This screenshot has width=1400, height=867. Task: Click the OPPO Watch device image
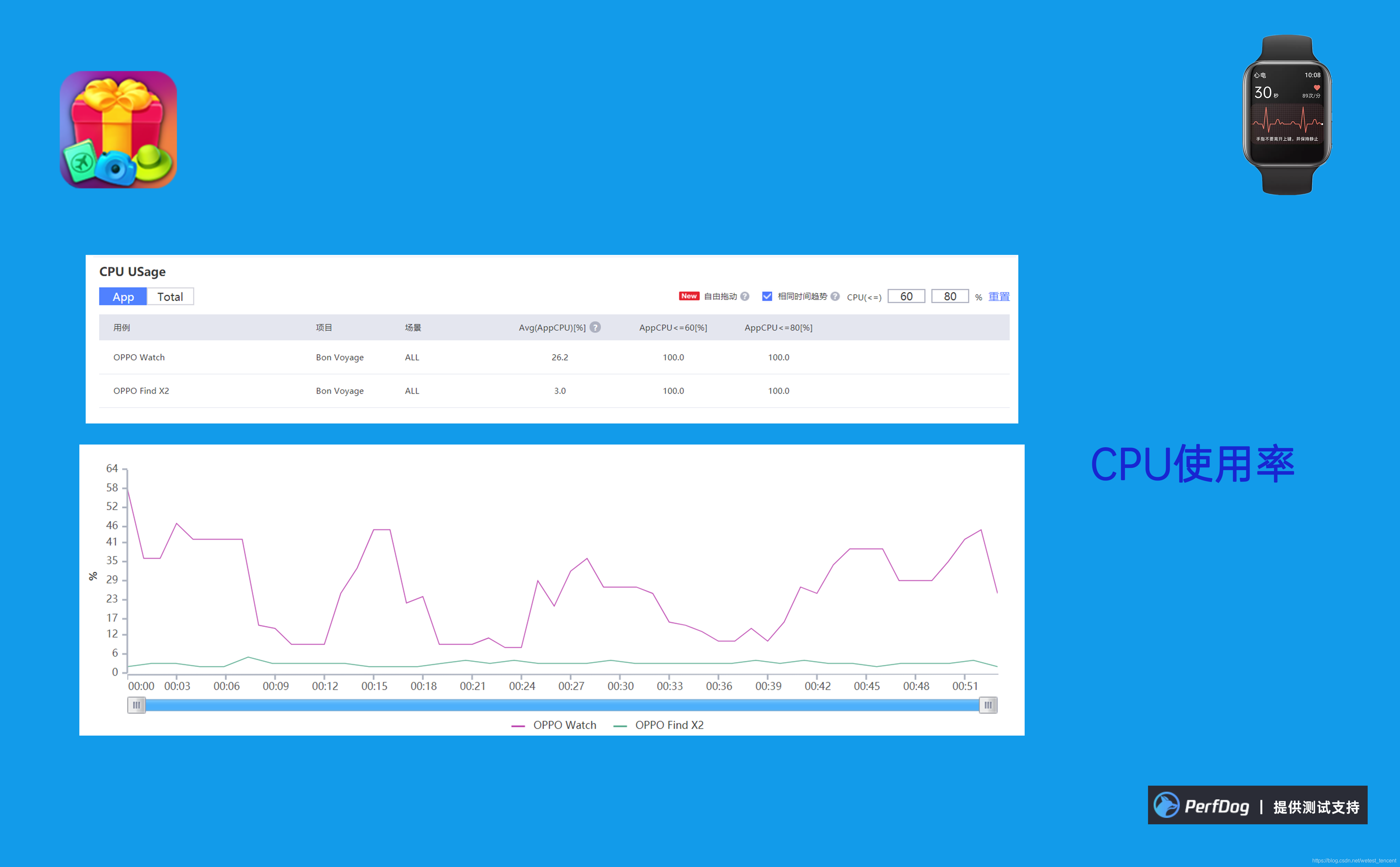(1287, 115)
